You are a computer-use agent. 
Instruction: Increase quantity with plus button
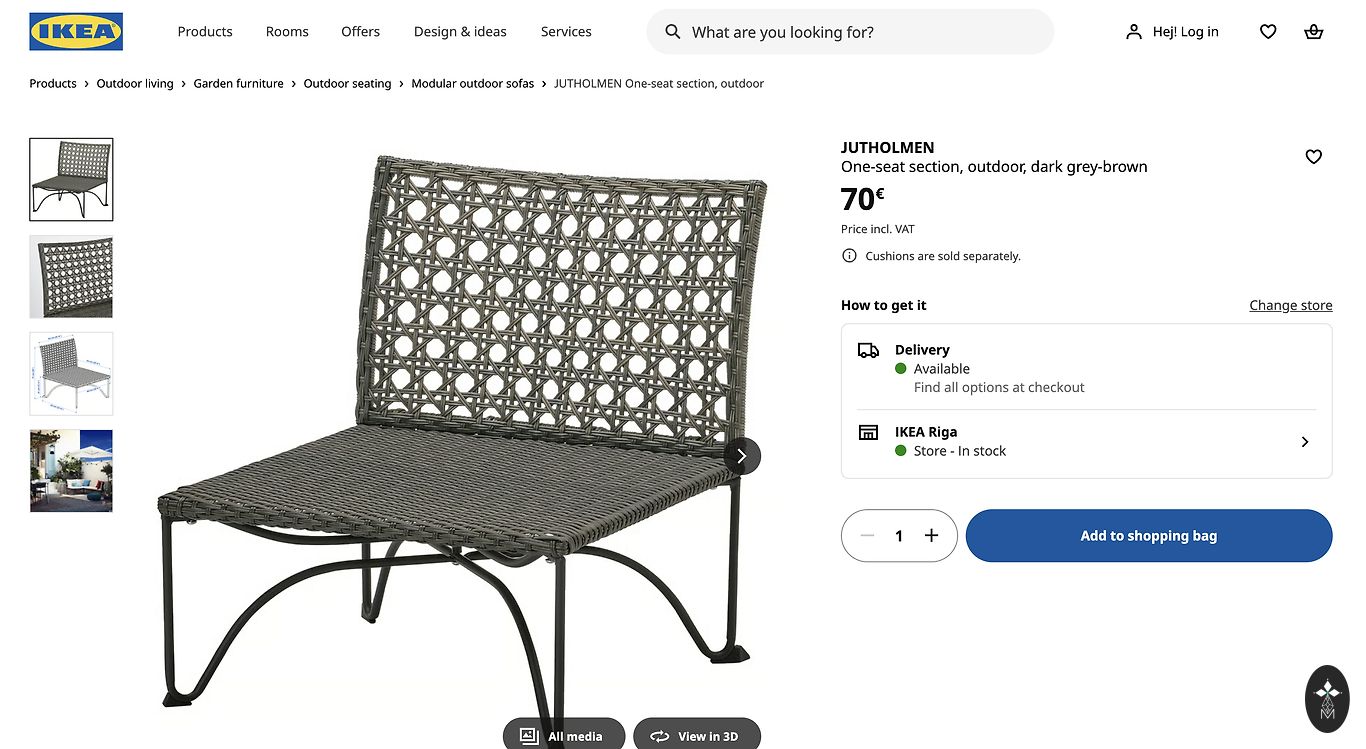coord(931,536)
